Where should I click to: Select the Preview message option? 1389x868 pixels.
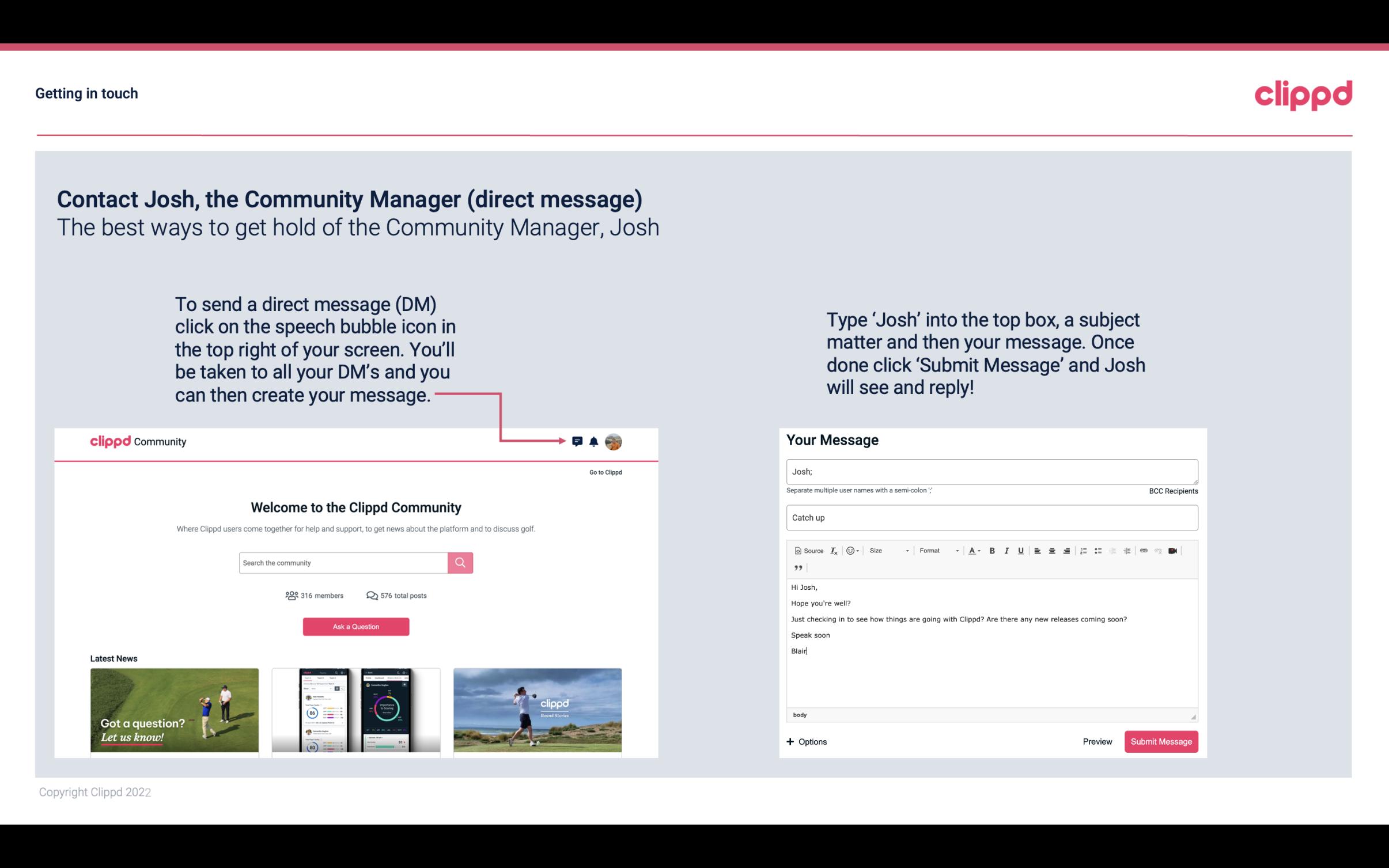tap(1097, 741)
